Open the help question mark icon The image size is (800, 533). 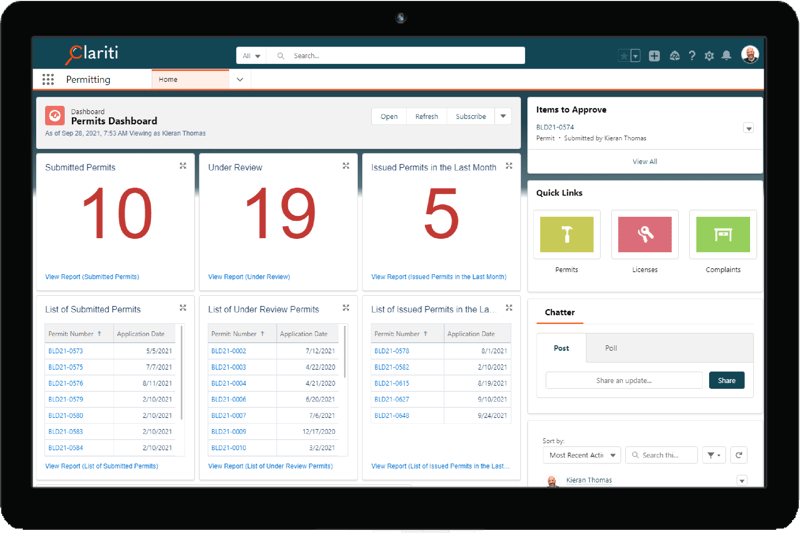[692, 56]
